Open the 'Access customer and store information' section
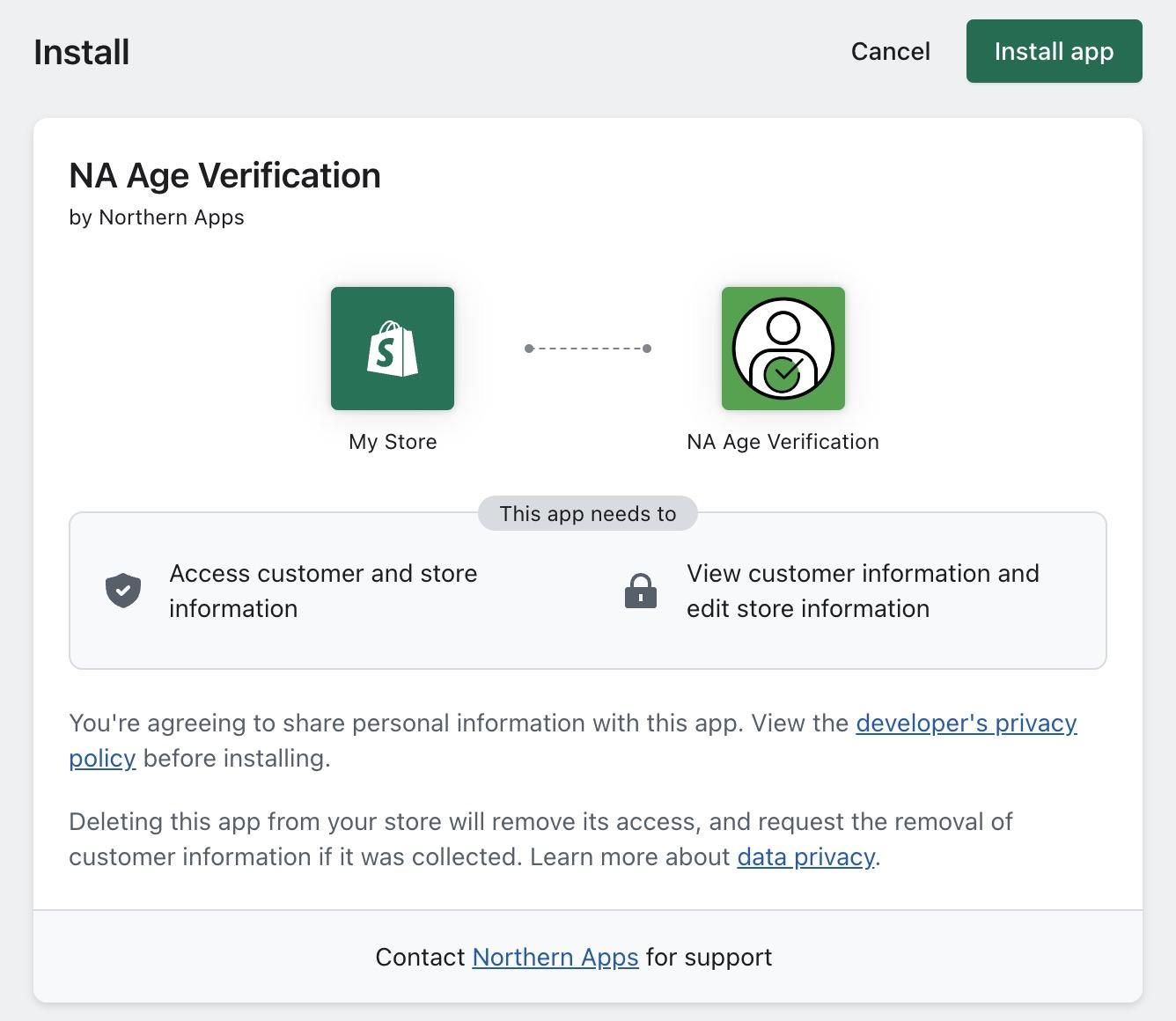 pyautogui.click(x=323, y=591)
